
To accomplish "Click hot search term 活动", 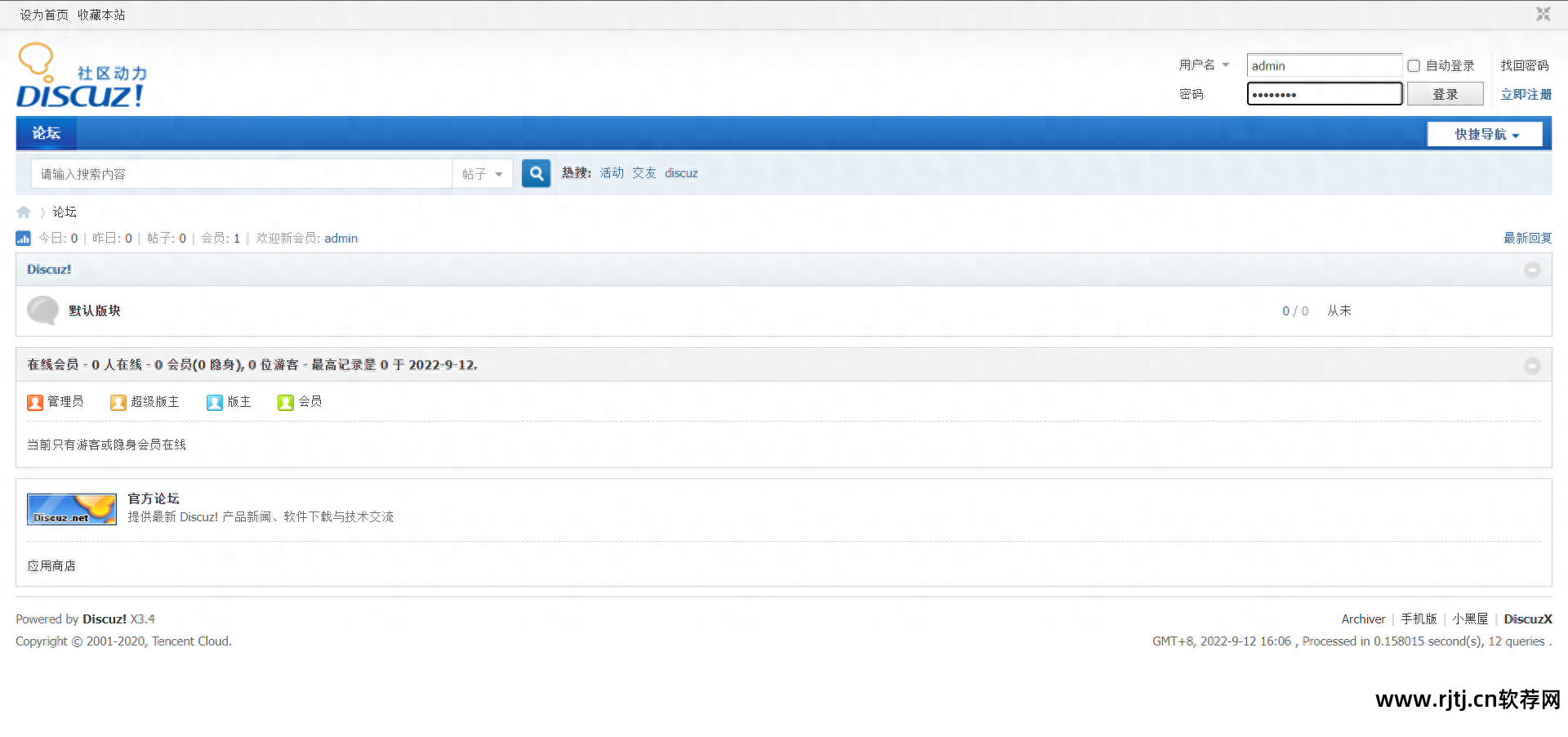I will [612, 172].
